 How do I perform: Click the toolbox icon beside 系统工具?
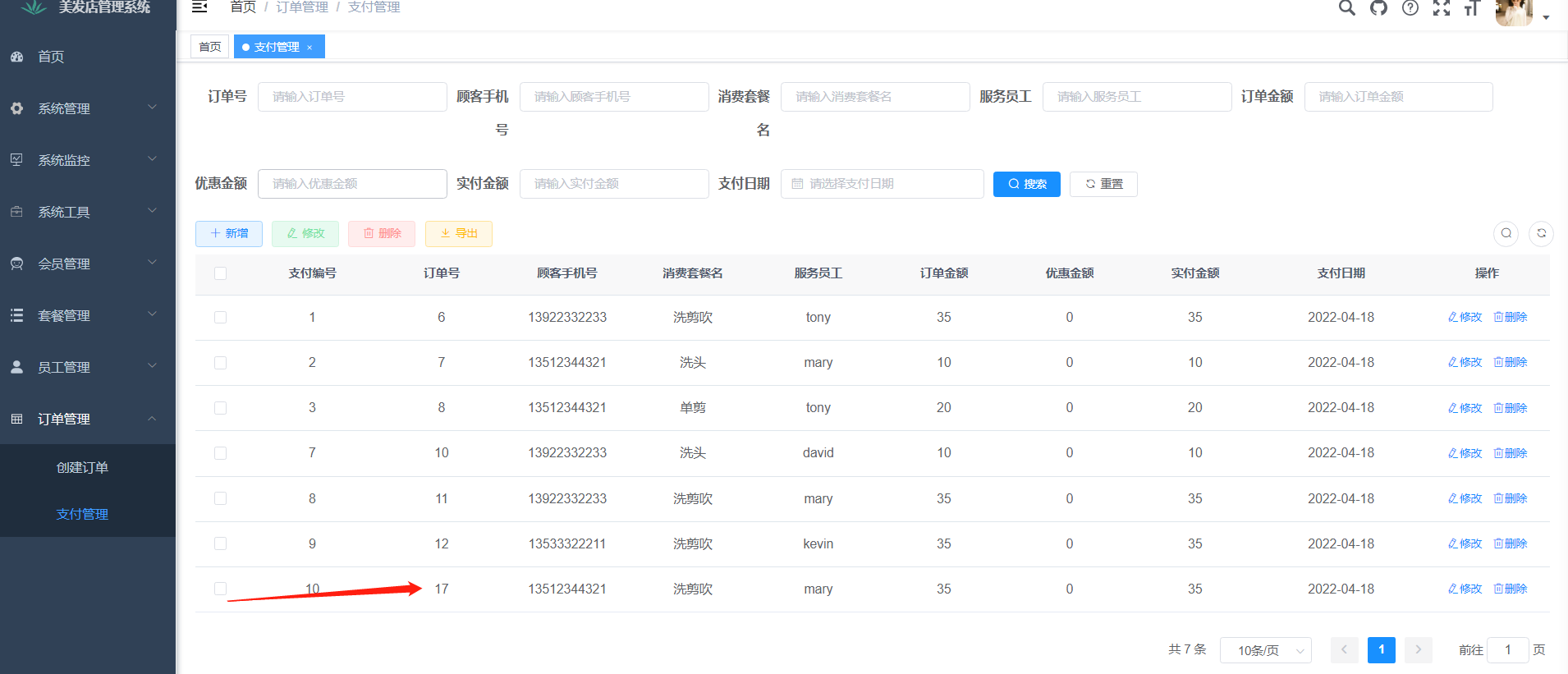pos(16,211)
